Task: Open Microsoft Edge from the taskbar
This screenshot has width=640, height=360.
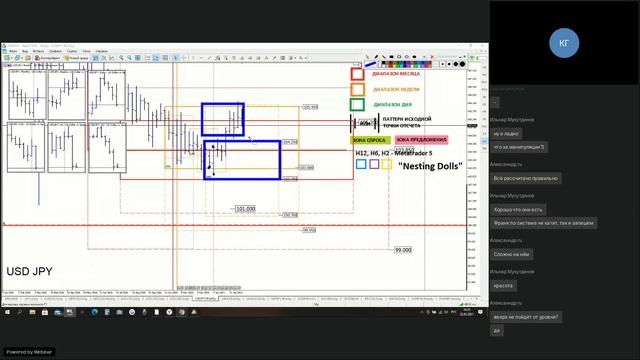Action: [x=95, y=312]
